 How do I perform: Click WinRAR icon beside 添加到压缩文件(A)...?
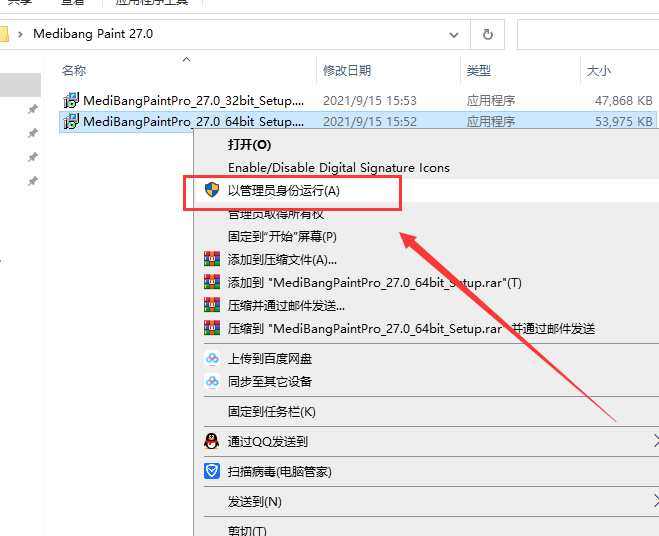point(212,259)
